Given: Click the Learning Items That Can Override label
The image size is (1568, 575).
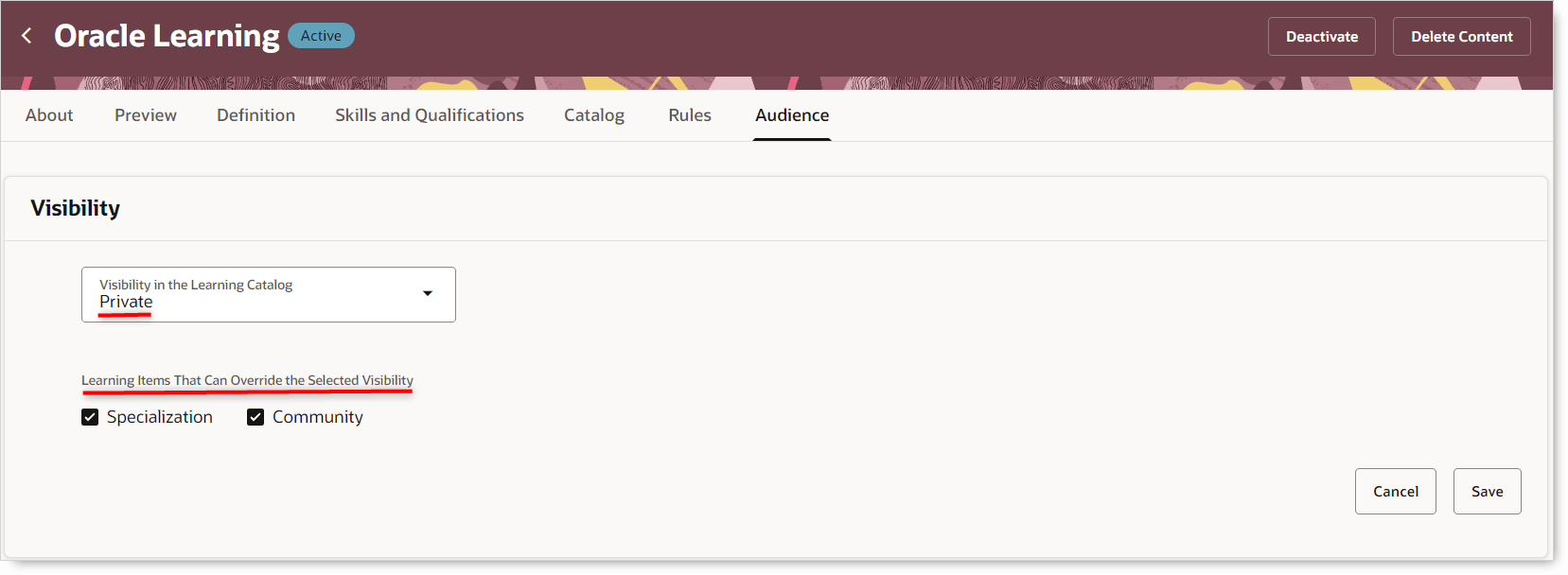Looking at the screenshot, I should point(247,380).
